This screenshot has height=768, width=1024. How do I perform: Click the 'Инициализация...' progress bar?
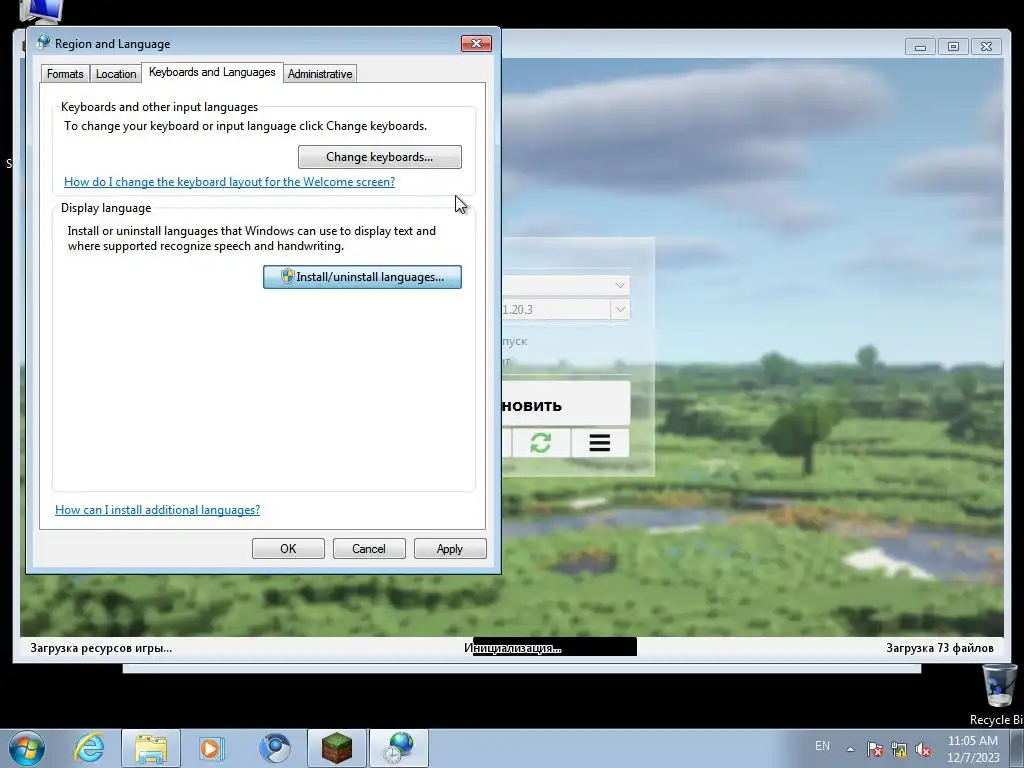pos(554,647)
